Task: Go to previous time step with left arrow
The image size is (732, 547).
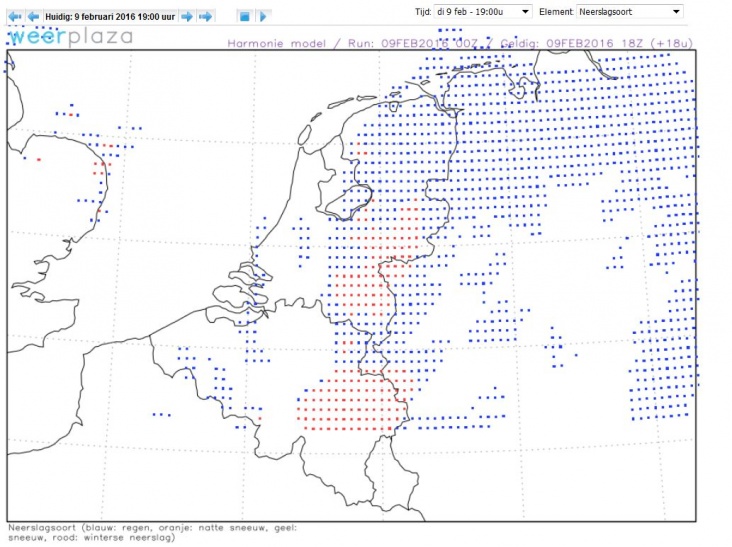Action: (33, 17)
